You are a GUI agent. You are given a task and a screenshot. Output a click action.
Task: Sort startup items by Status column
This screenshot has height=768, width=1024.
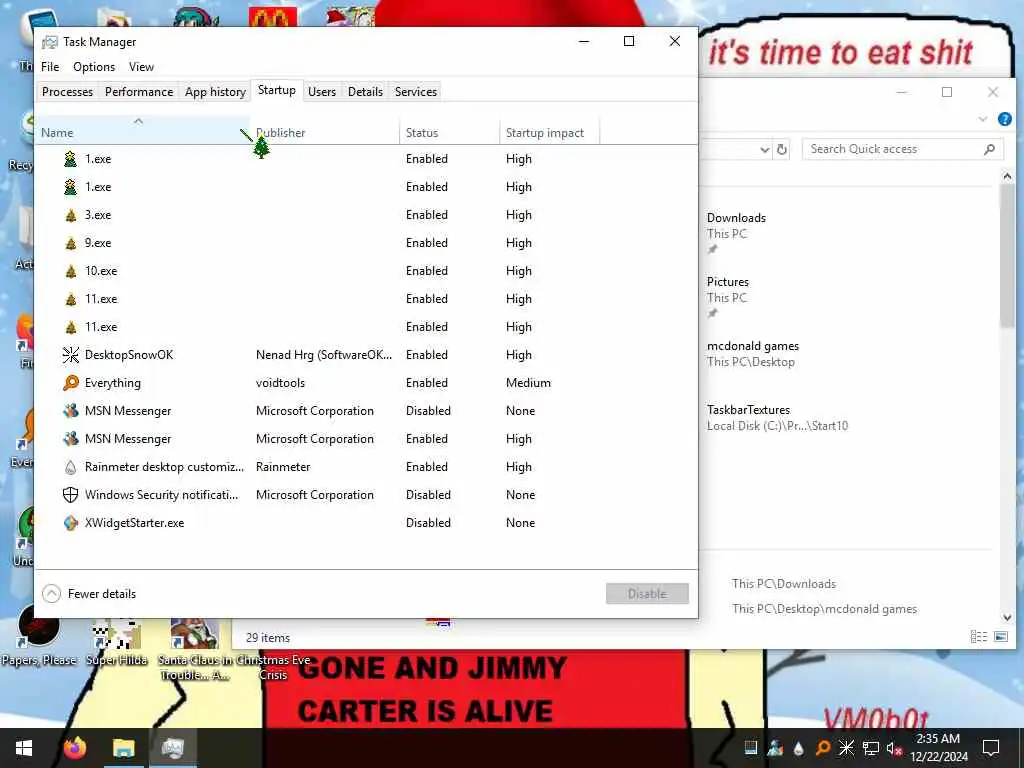click(449, 131)
